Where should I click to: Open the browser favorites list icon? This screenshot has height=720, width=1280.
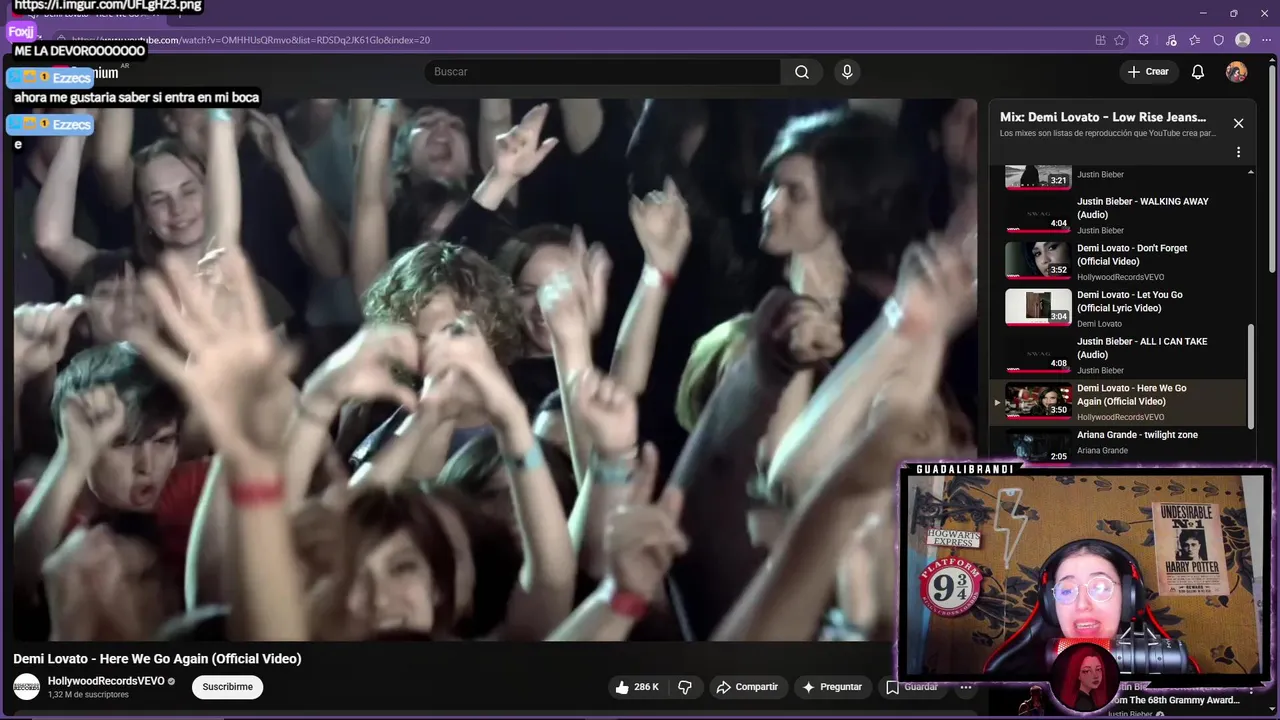coord(1194,40)
